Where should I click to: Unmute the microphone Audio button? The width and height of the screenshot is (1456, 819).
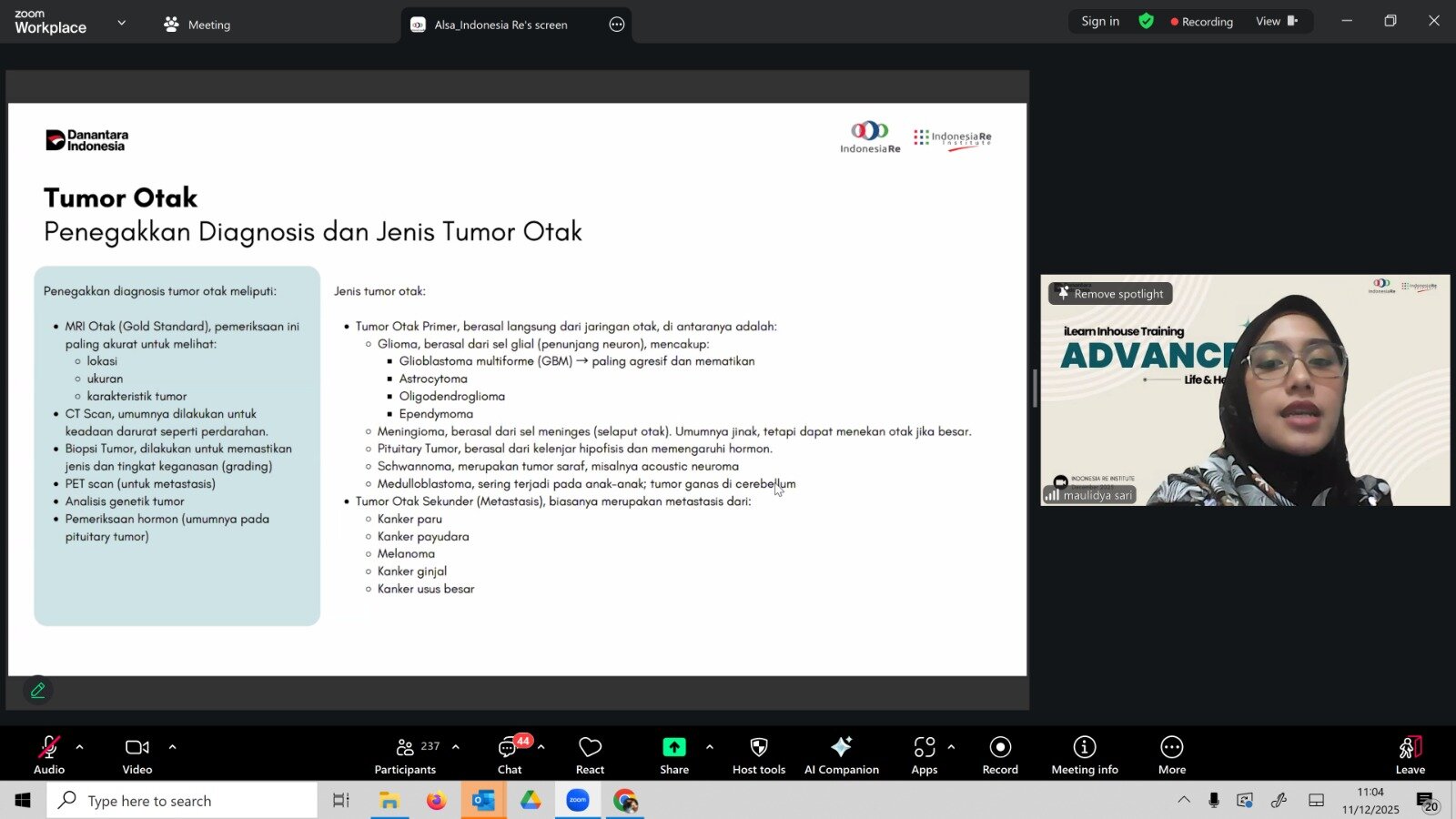[49, 755]
